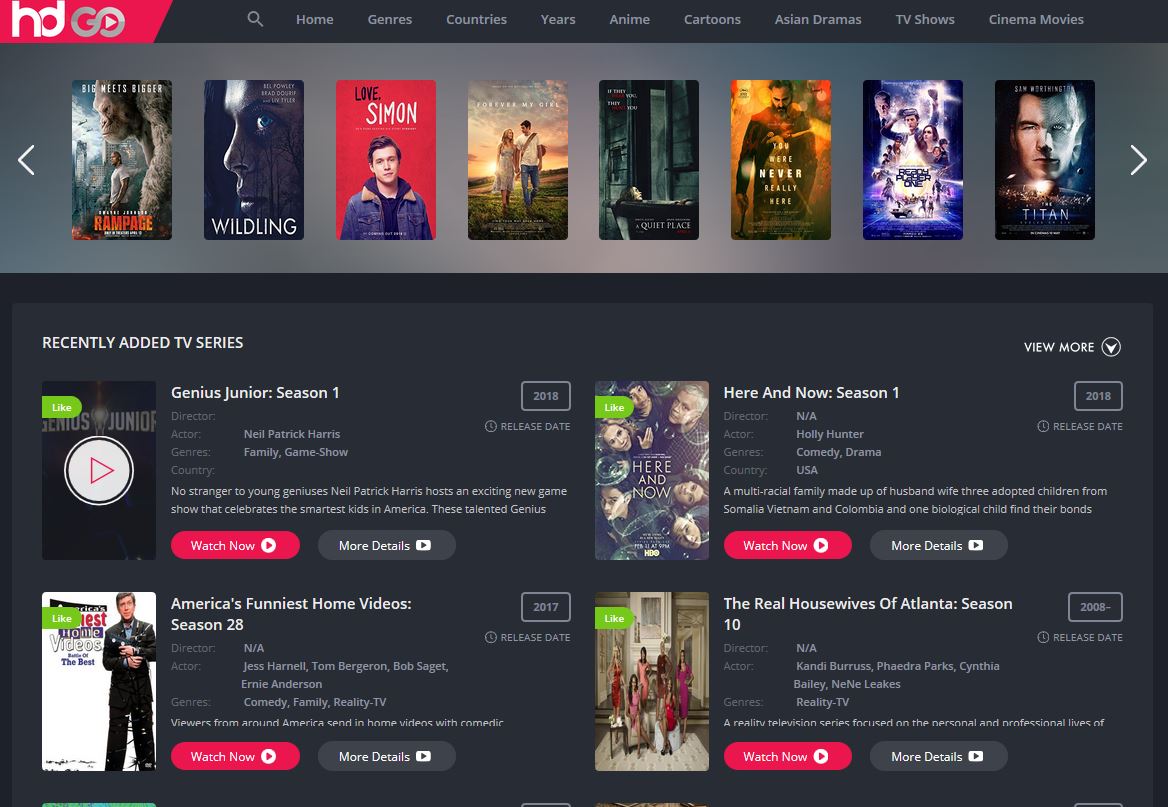This screenshot has width=1168, height=807.
Task: Open the Countries menu
Action: pos(476,19)
